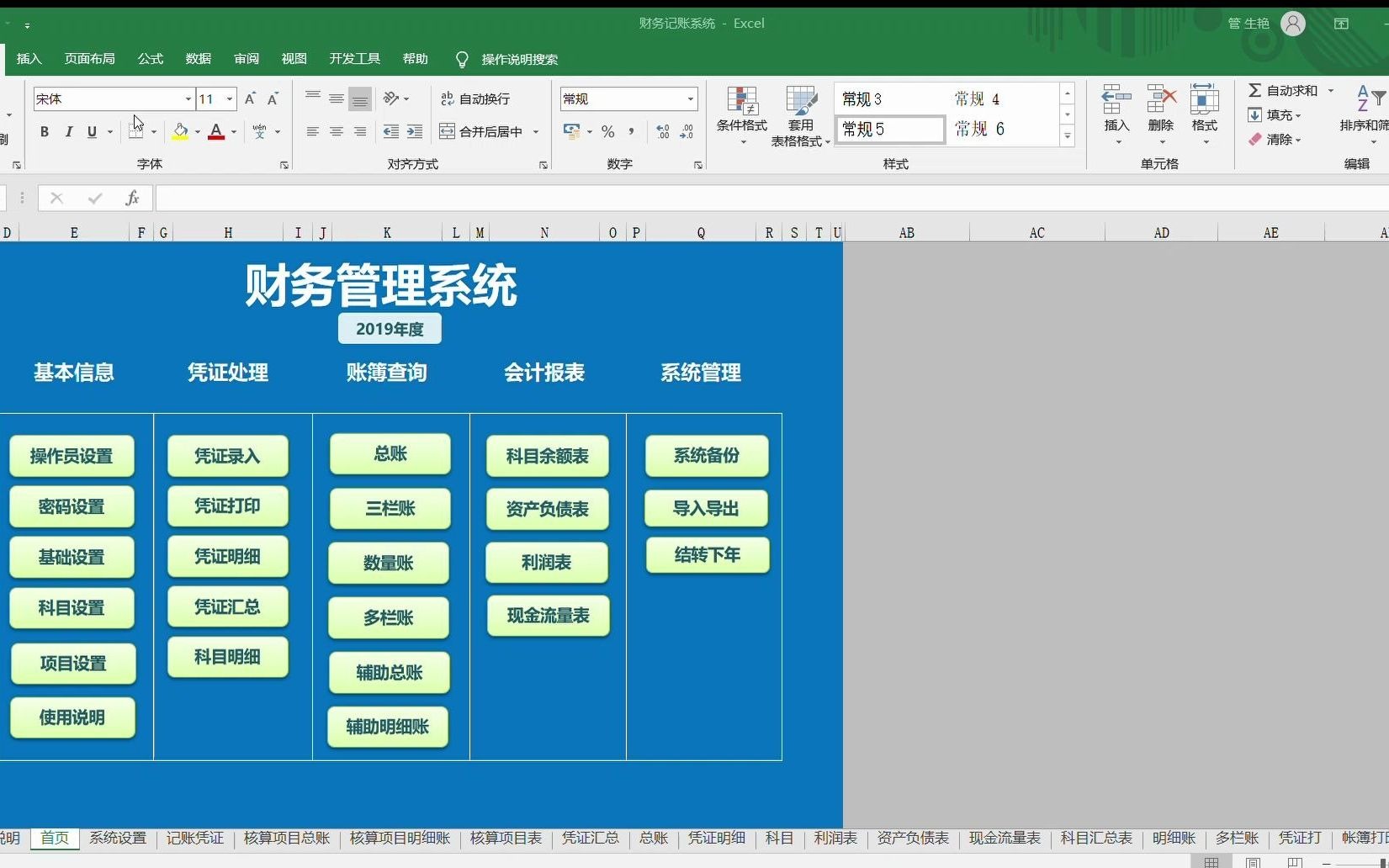This screenshot has height=868, width=1389.
Task: Apply the red font color
Action: (216, 131)
